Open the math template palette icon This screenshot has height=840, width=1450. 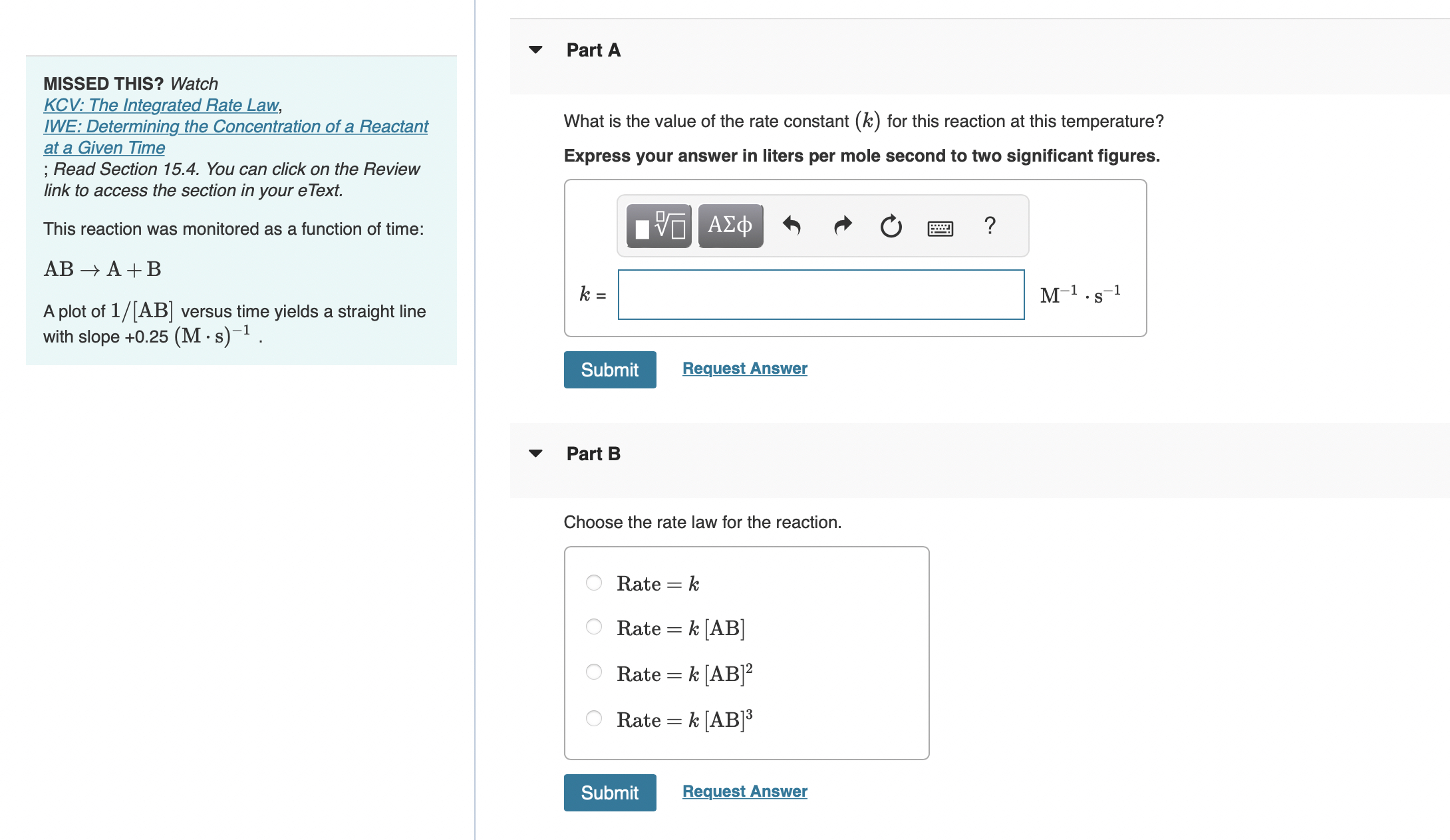pos(657,226)
